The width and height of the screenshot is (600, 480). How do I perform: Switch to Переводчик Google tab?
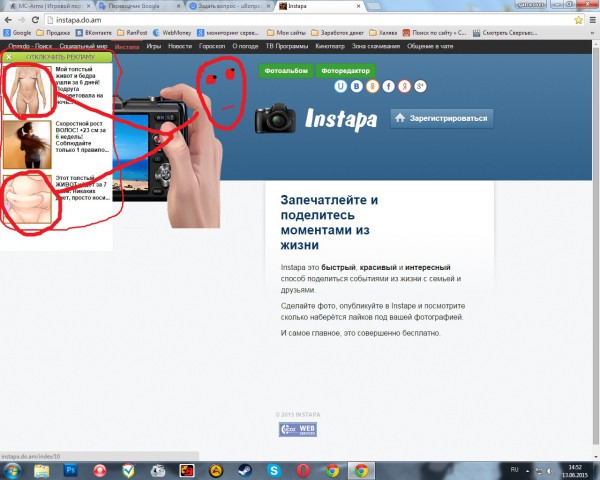(x=140, y=6)
